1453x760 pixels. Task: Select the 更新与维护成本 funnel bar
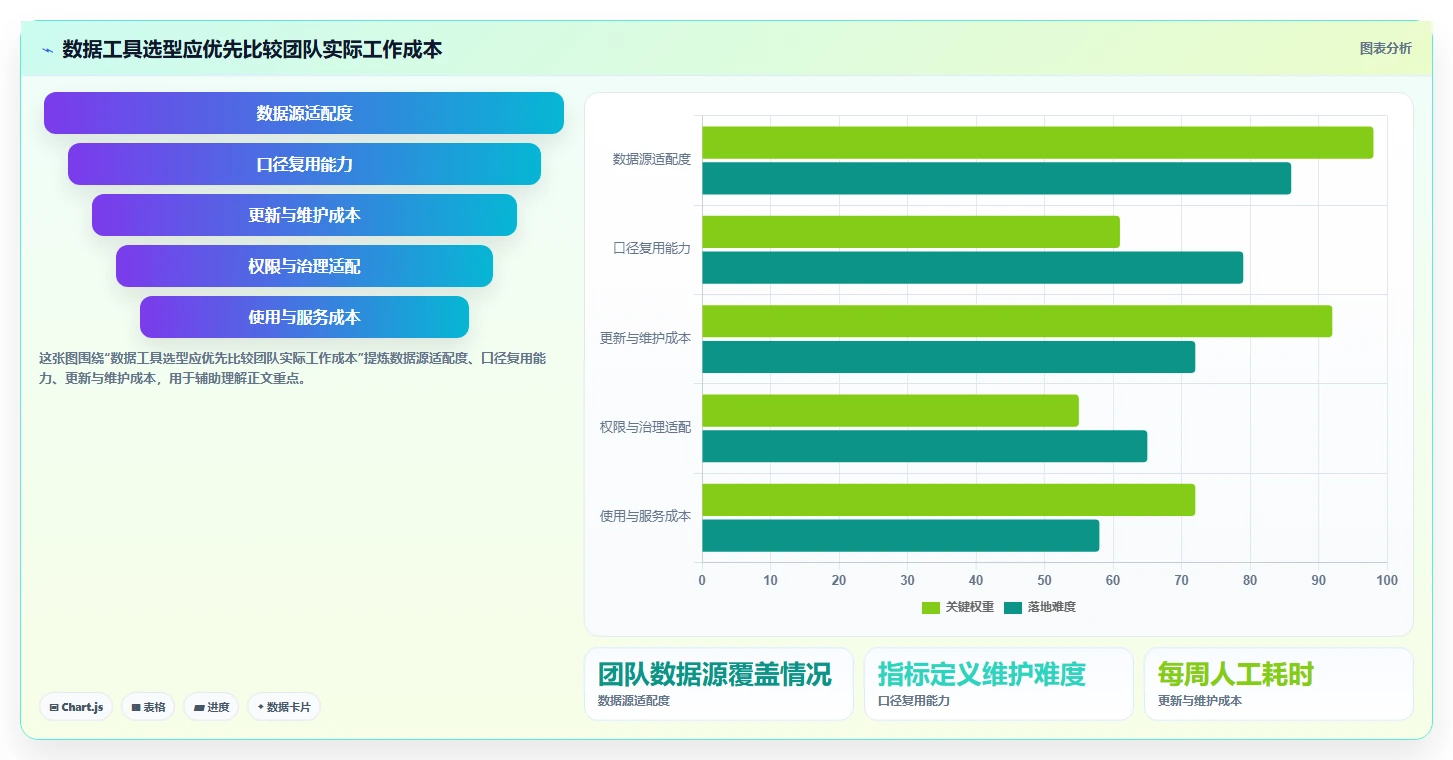coord(304,215)
